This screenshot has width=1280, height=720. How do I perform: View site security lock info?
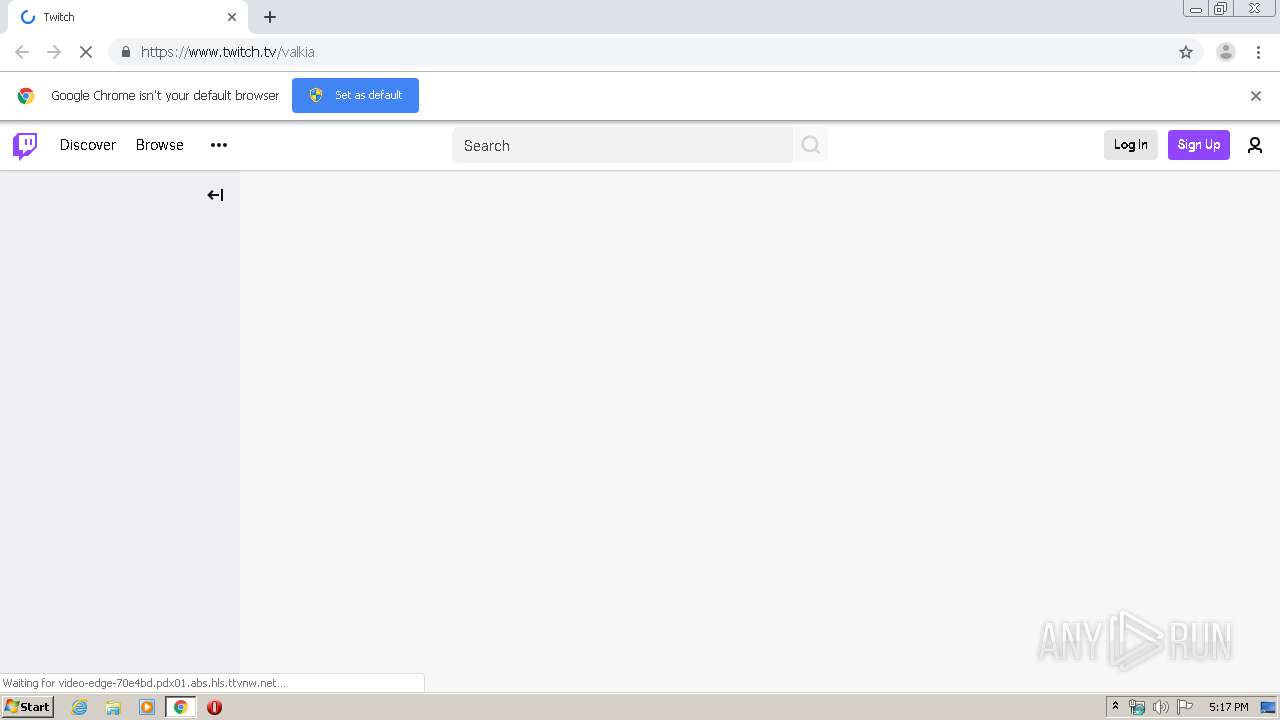coord(125,52)
